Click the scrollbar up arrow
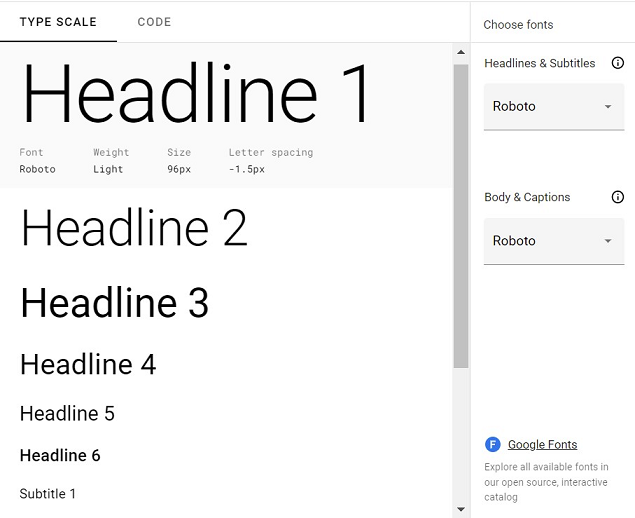The width and height of the screenshot is (635, 518). click(x=460, y=52)
